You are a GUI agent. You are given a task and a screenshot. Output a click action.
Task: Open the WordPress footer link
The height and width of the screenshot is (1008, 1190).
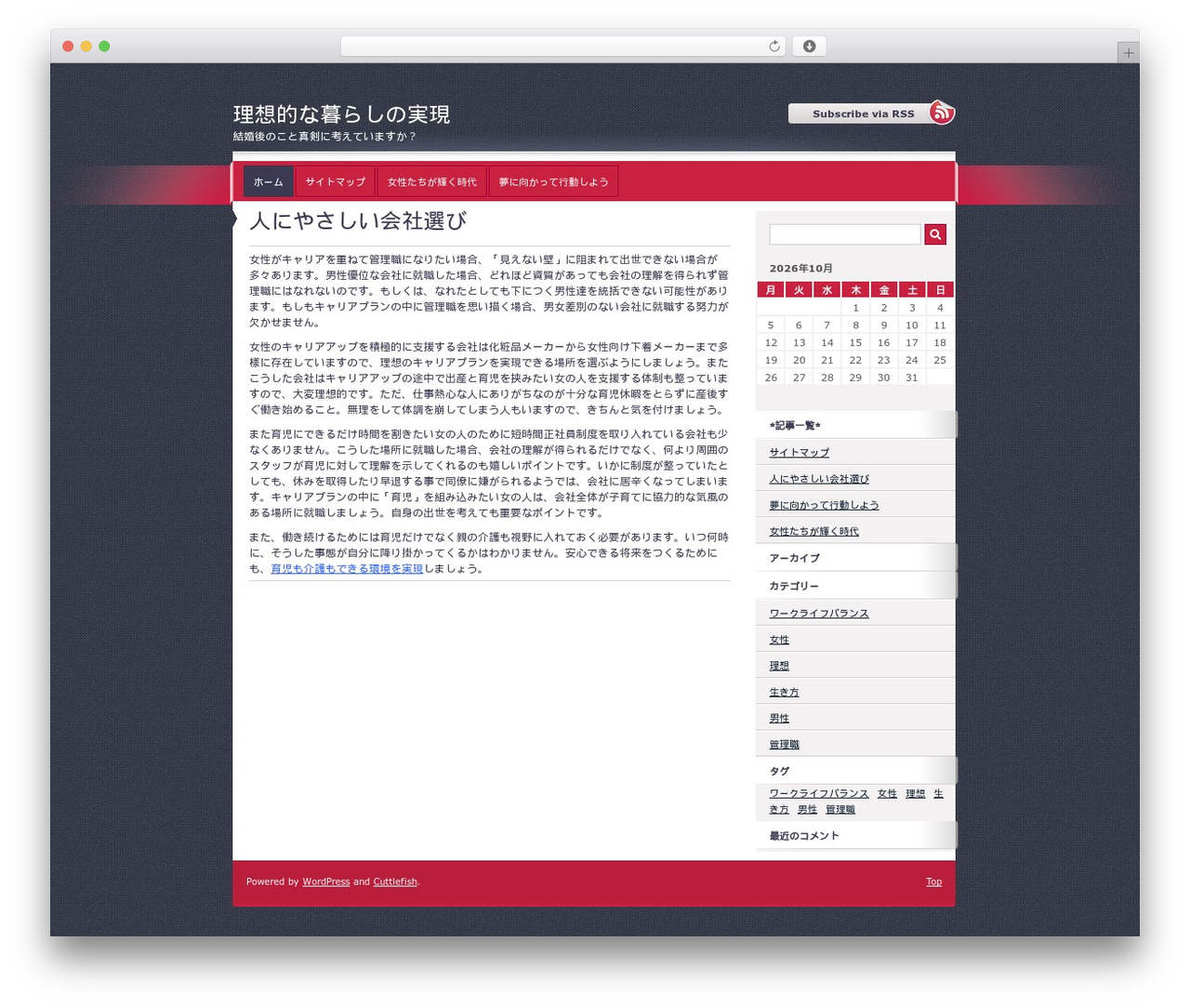pyautogui.click(x=326, y=882)
